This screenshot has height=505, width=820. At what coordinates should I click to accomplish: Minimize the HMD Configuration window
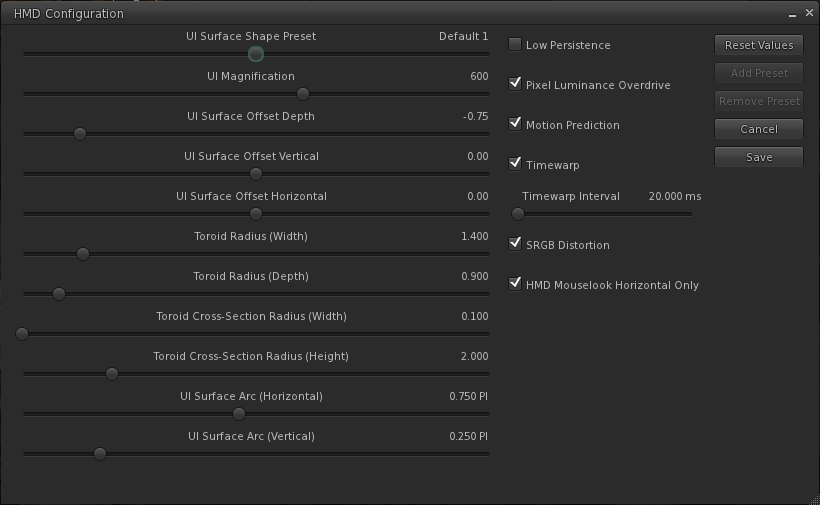[x=791, y=14]
